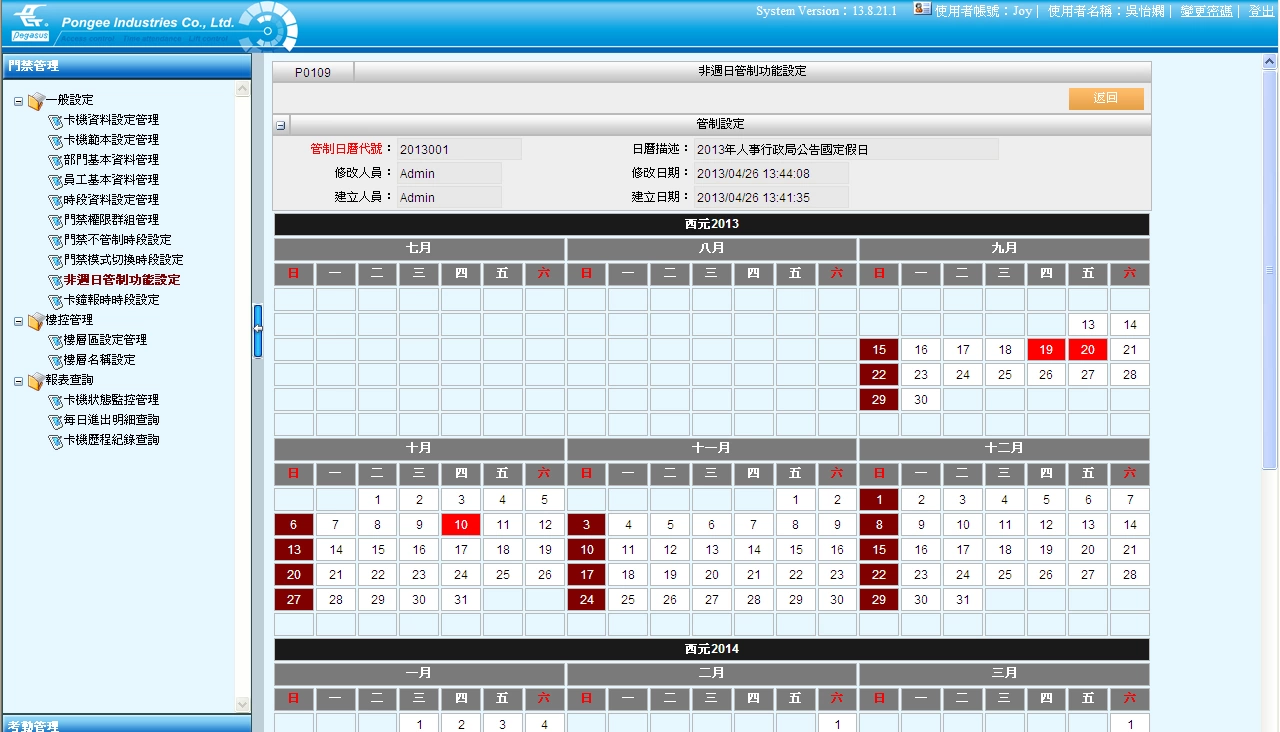Click the user account icon beside 使用者帳號

pos(921,10)
